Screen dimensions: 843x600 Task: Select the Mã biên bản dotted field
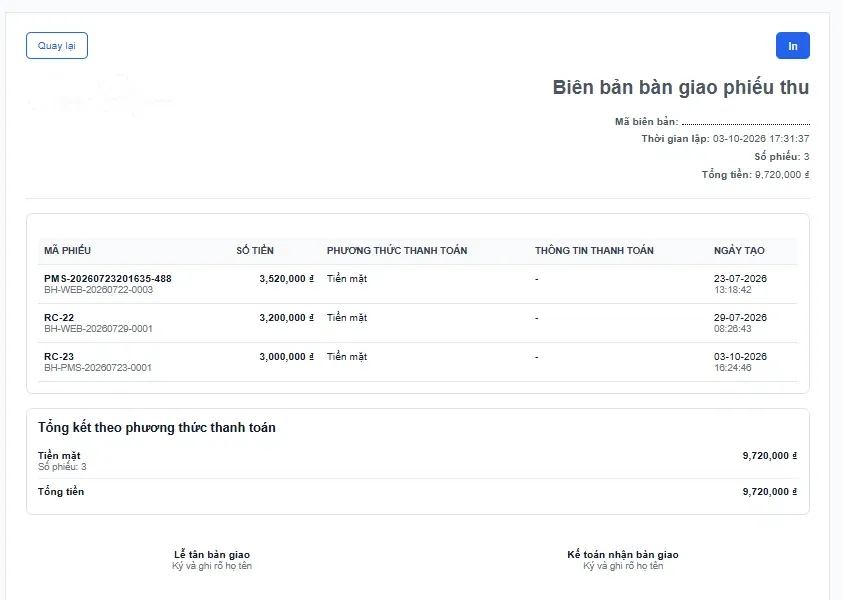point(746,122)
